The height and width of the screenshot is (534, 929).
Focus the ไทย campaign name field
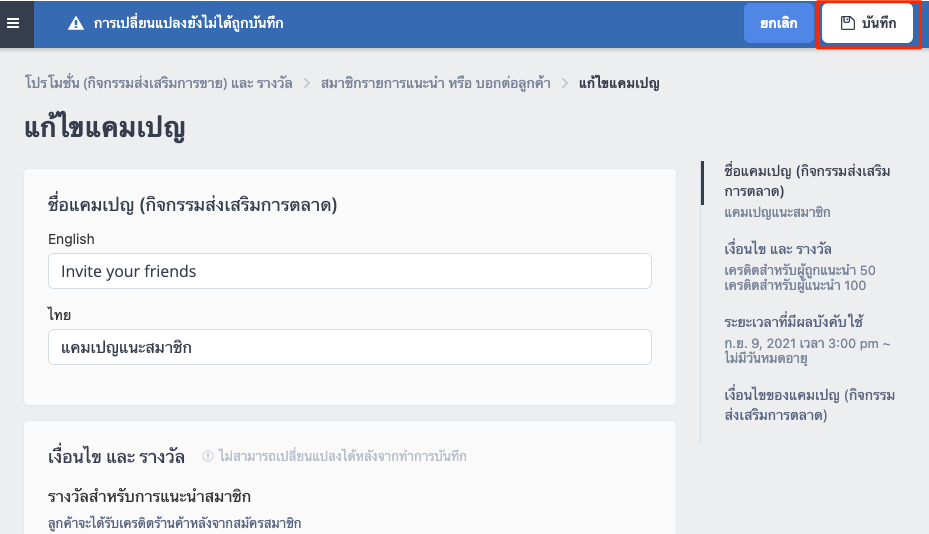tap(350, 347)
